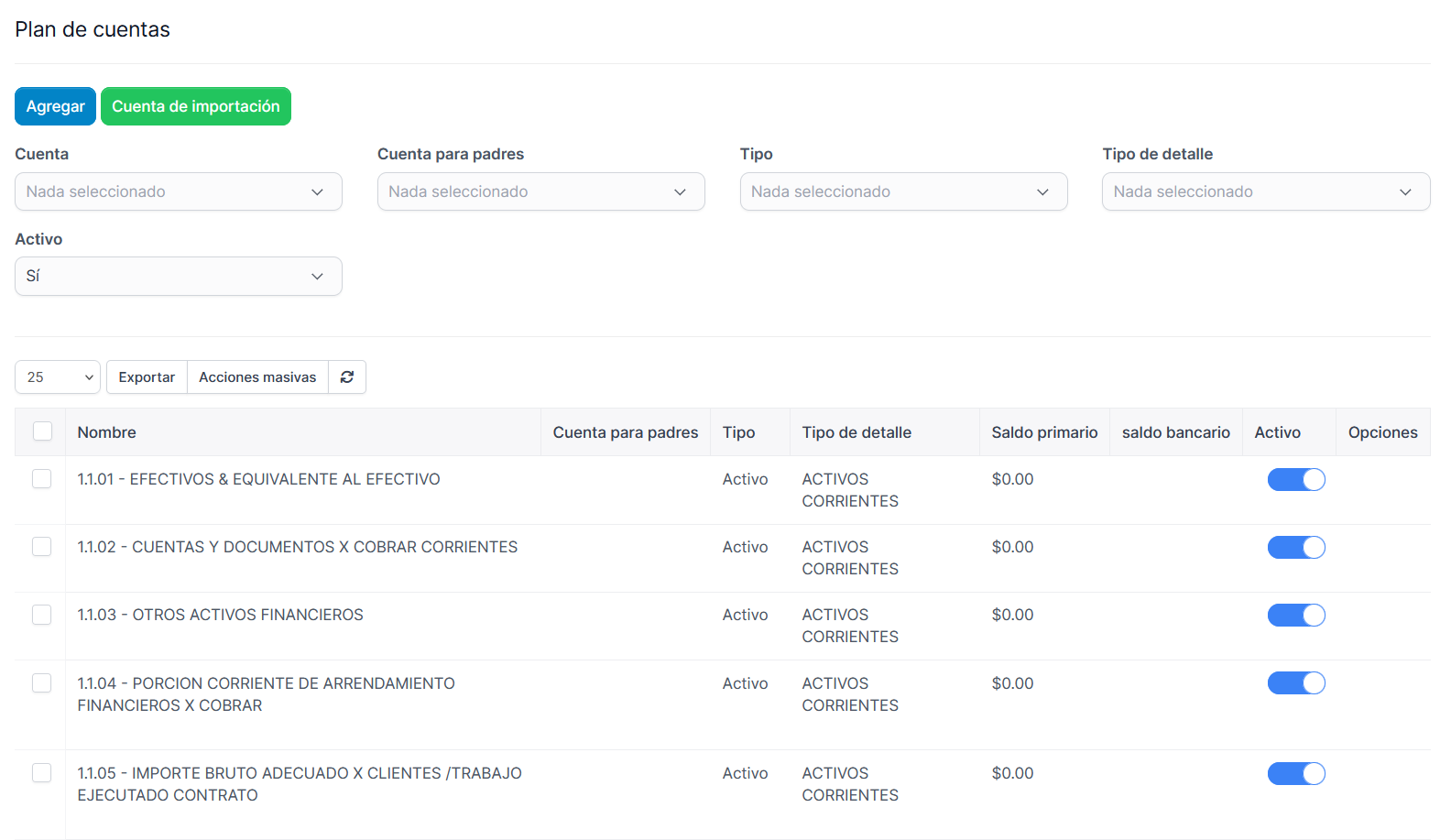
Task: Sort by Saldo primario column header
Action: (x=1043, y=432)
